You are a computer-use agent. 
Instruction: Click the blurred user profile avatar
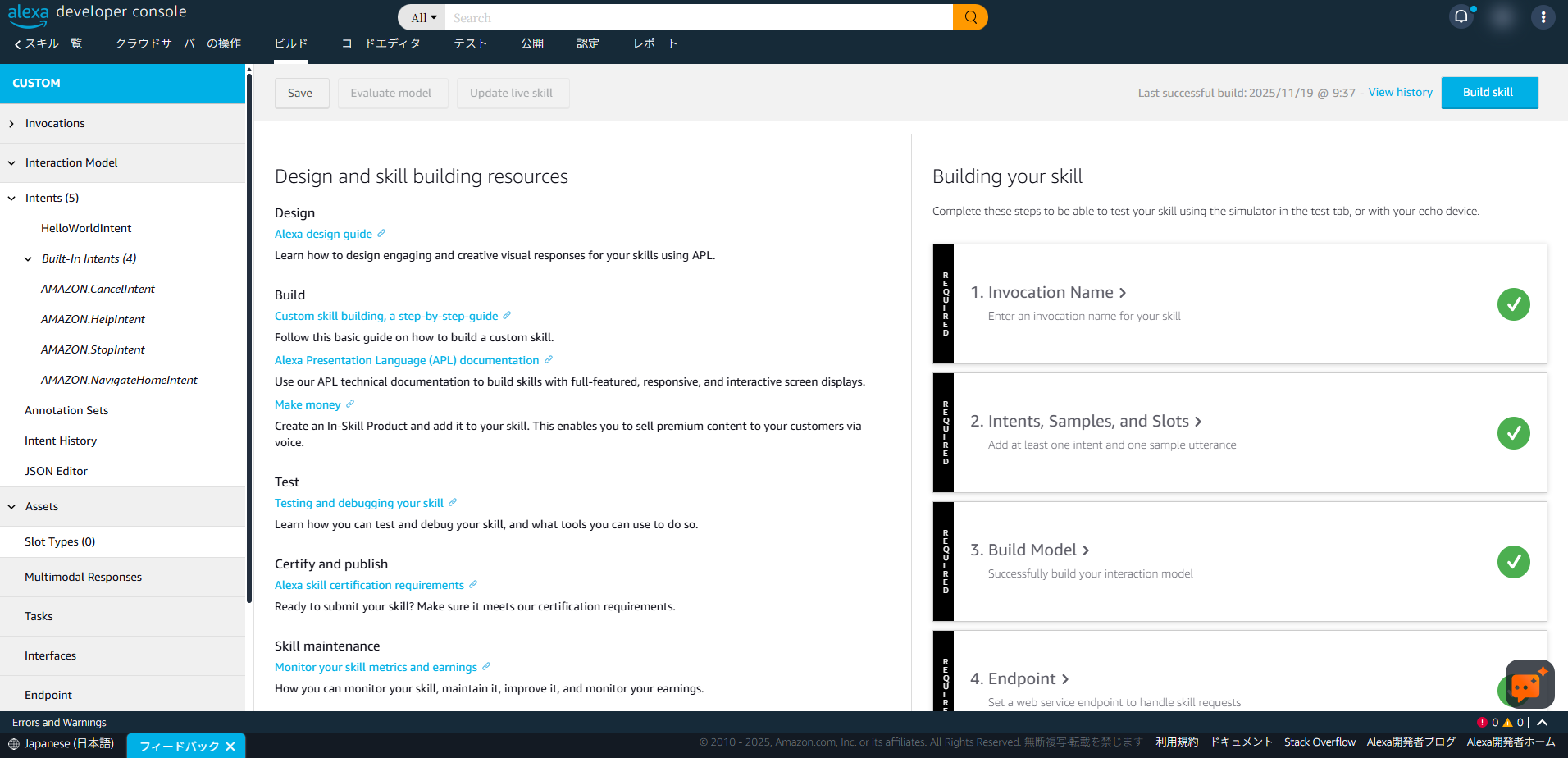(x=1502, y=17)
